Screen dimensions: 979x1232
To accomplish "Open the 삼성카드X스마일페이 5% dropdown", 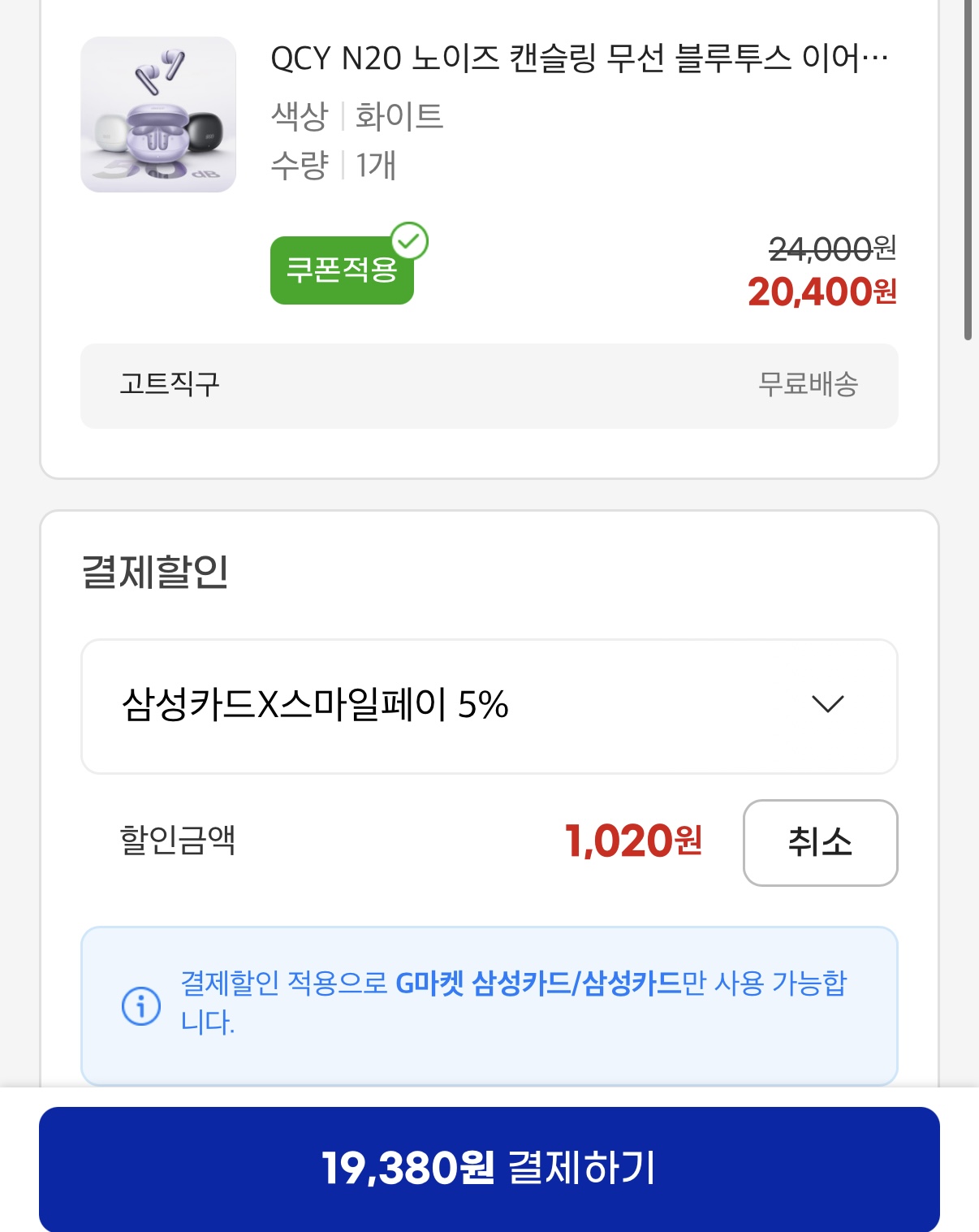I will pos(489,706).
